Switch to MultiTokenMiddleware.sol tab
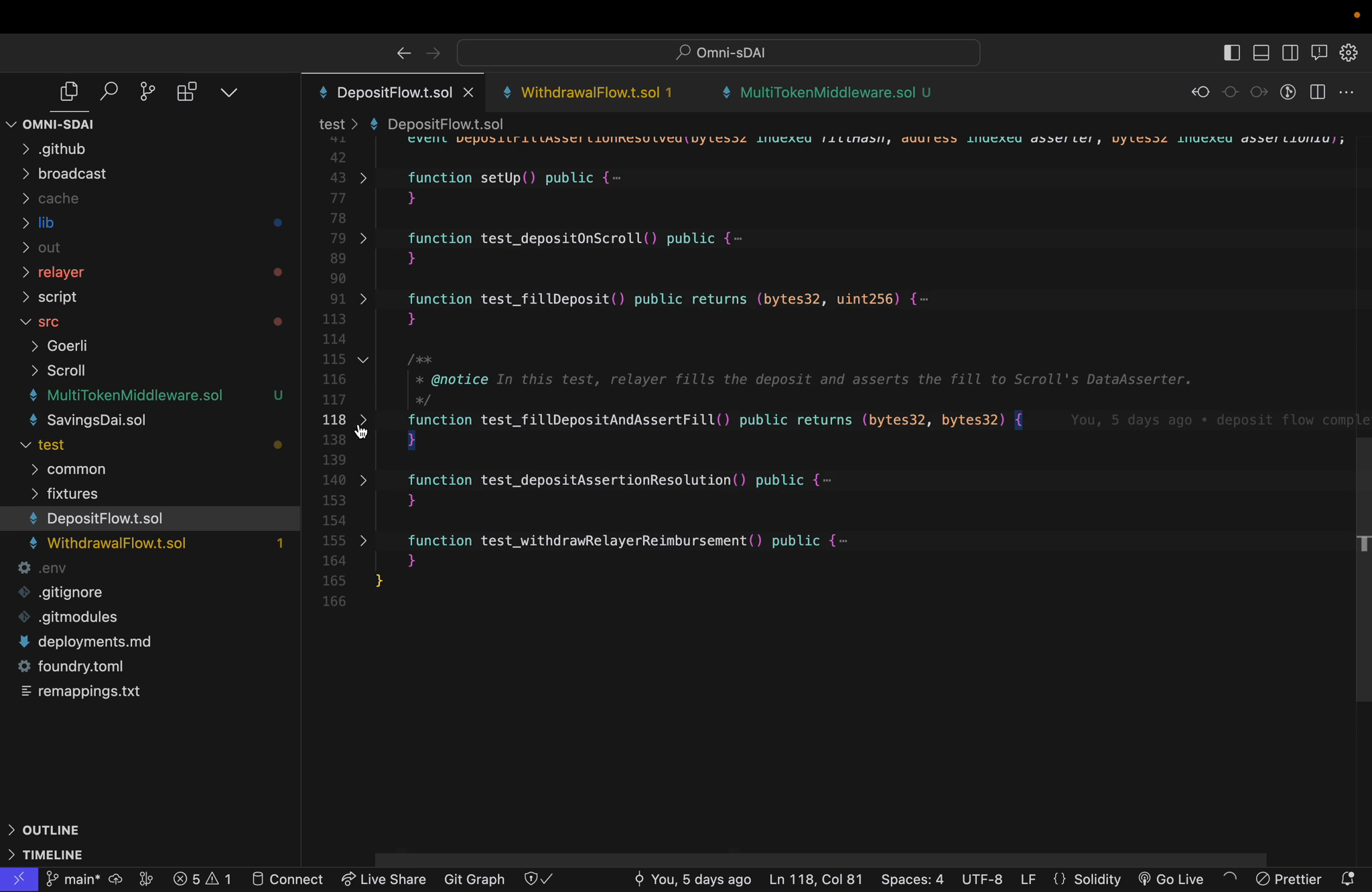The height and width of the screenshot is (892, 1372). coord(828,92)
